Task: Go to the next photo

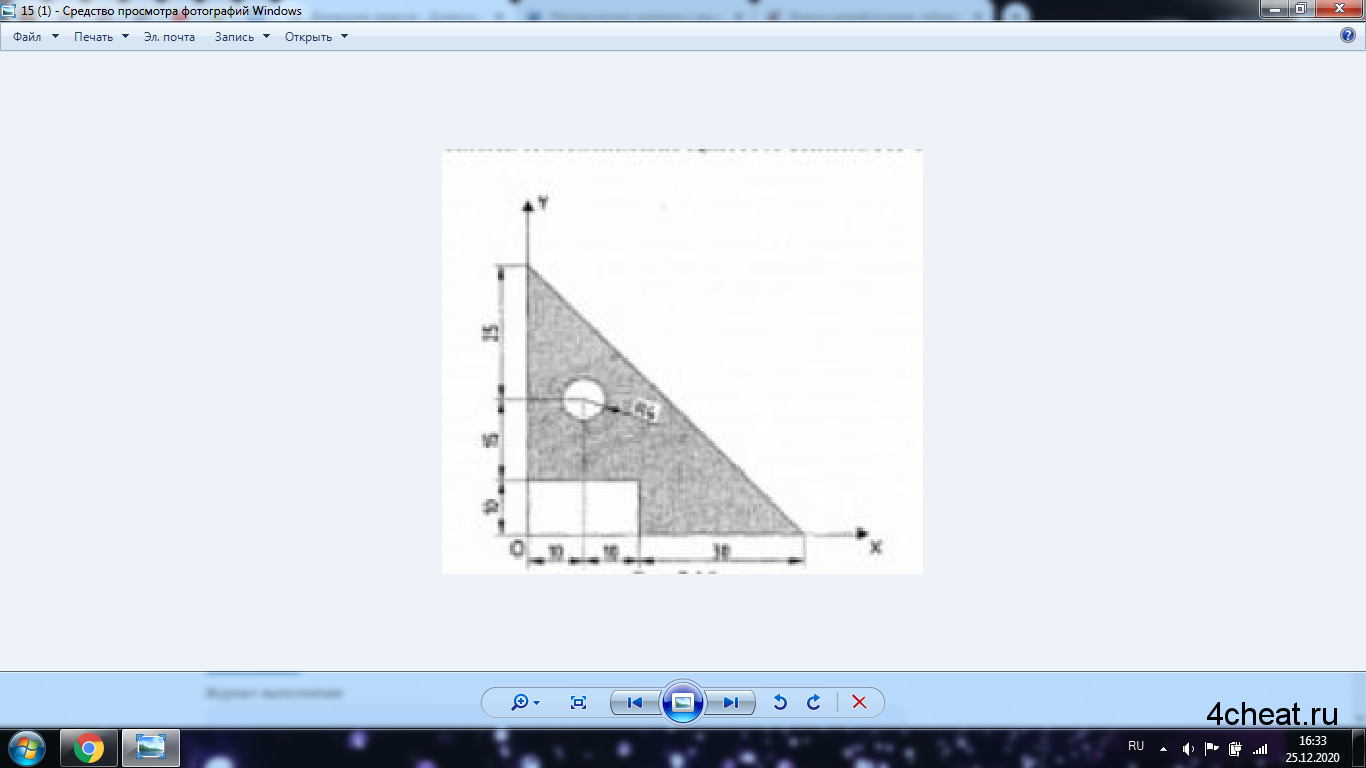Action: click(731, 702)
